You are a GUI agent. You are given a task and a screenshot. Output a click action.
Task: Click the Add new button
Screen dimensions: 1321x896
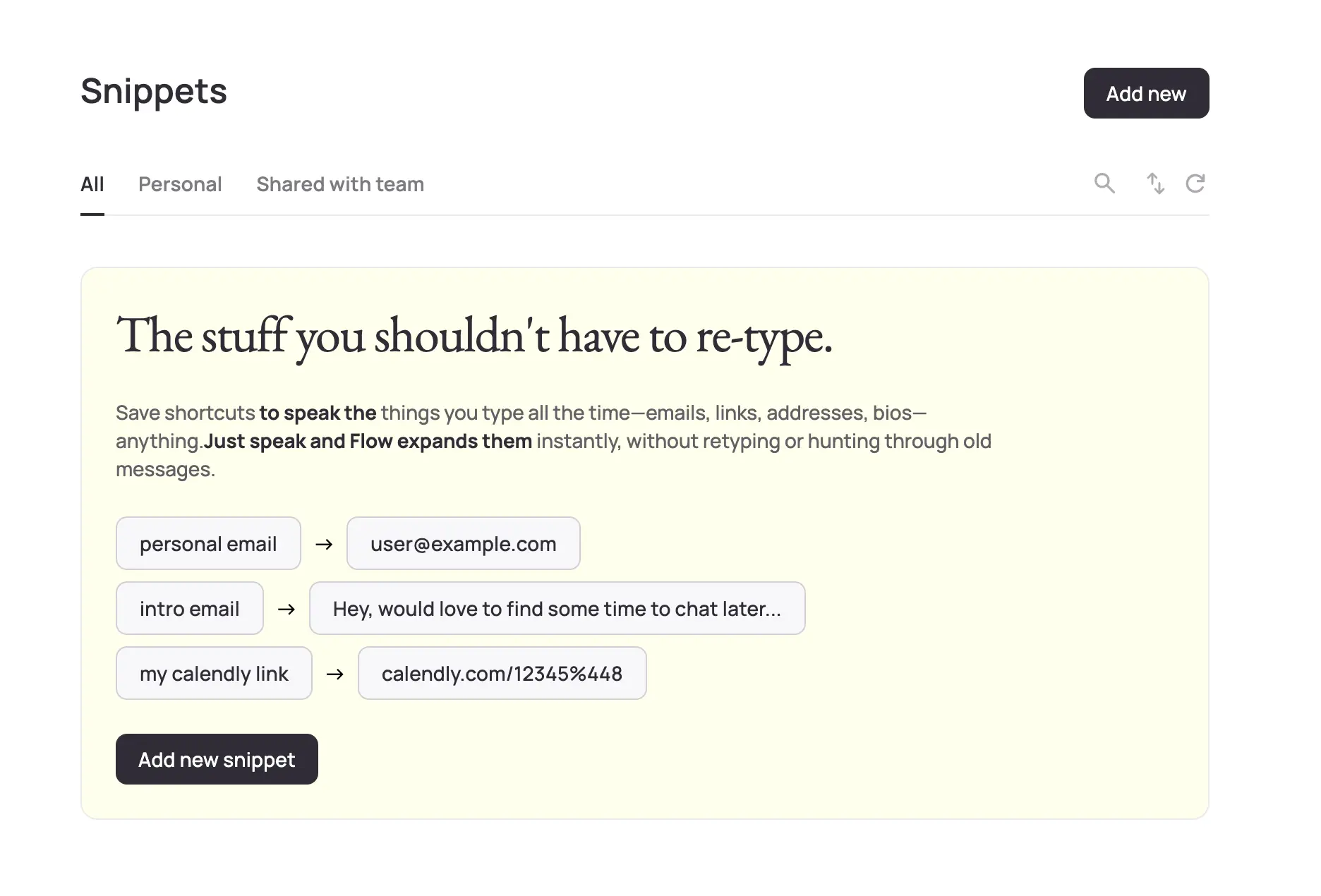(x=1146, y=92)
